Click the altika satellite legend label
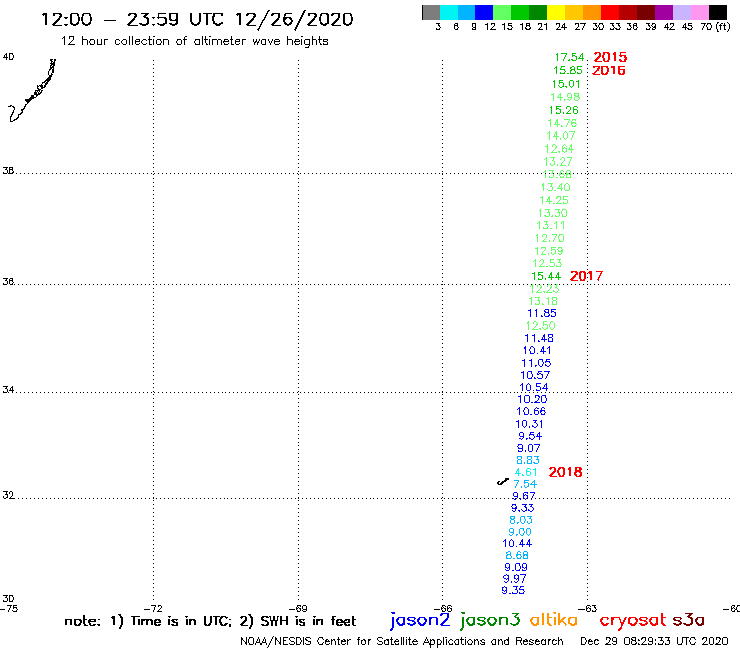Image resolution: width=740 pixels, height=650 pixels. (x=554, y=619)
